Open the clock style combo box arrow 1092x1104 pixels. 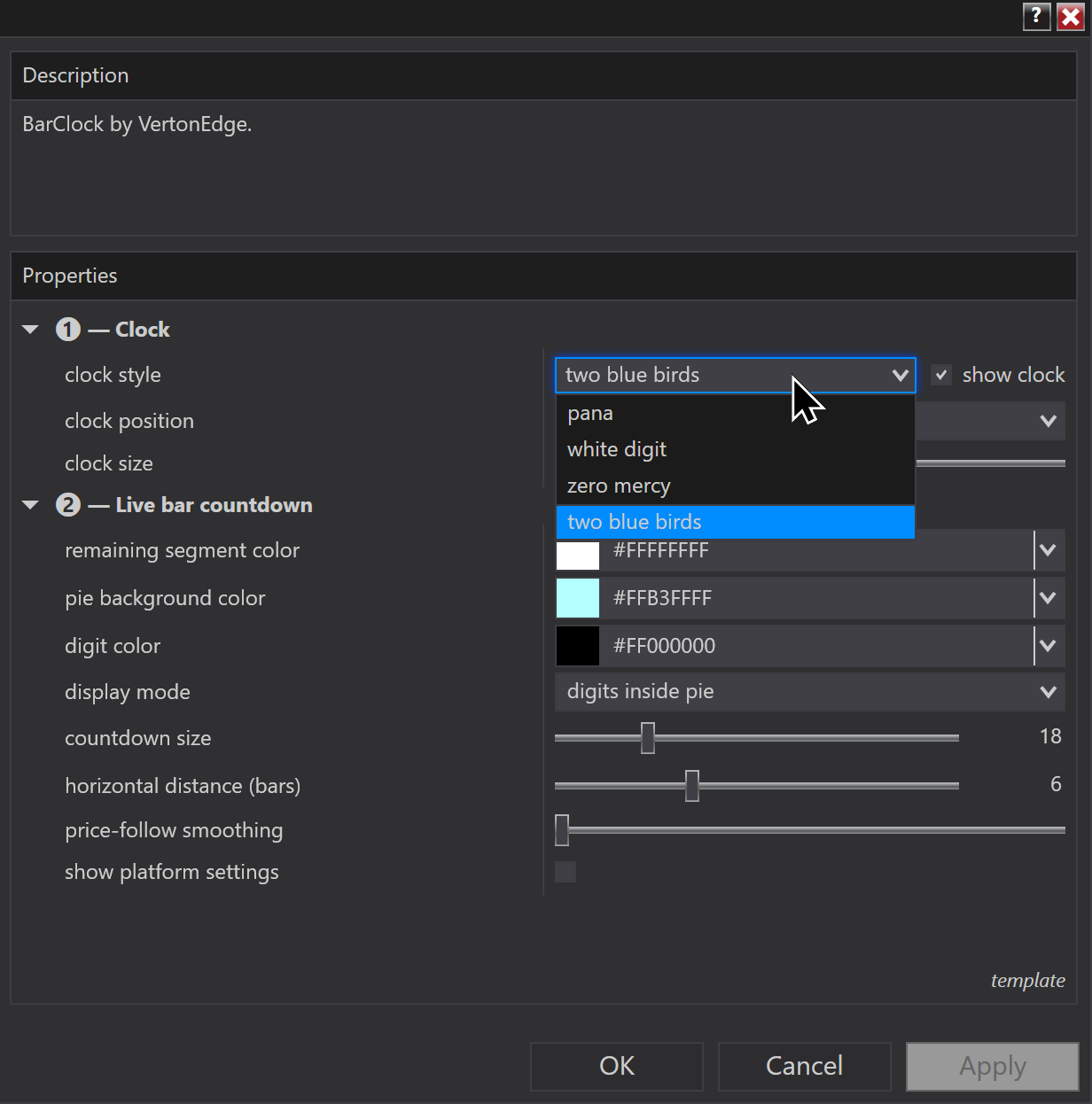(901, 376)
